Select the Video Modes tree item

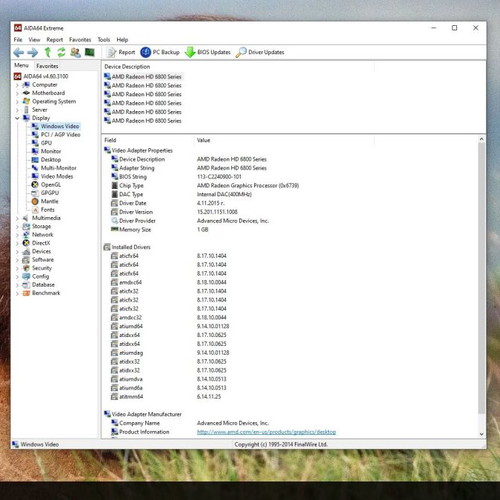[x=52, y=176]
